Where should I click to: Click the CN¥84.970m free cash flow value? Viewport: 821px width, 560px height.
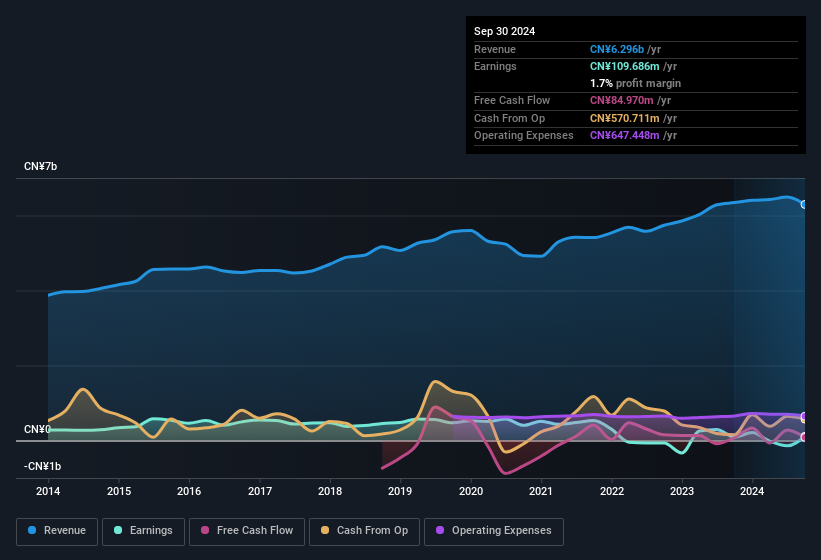click(x=622, y=100)
